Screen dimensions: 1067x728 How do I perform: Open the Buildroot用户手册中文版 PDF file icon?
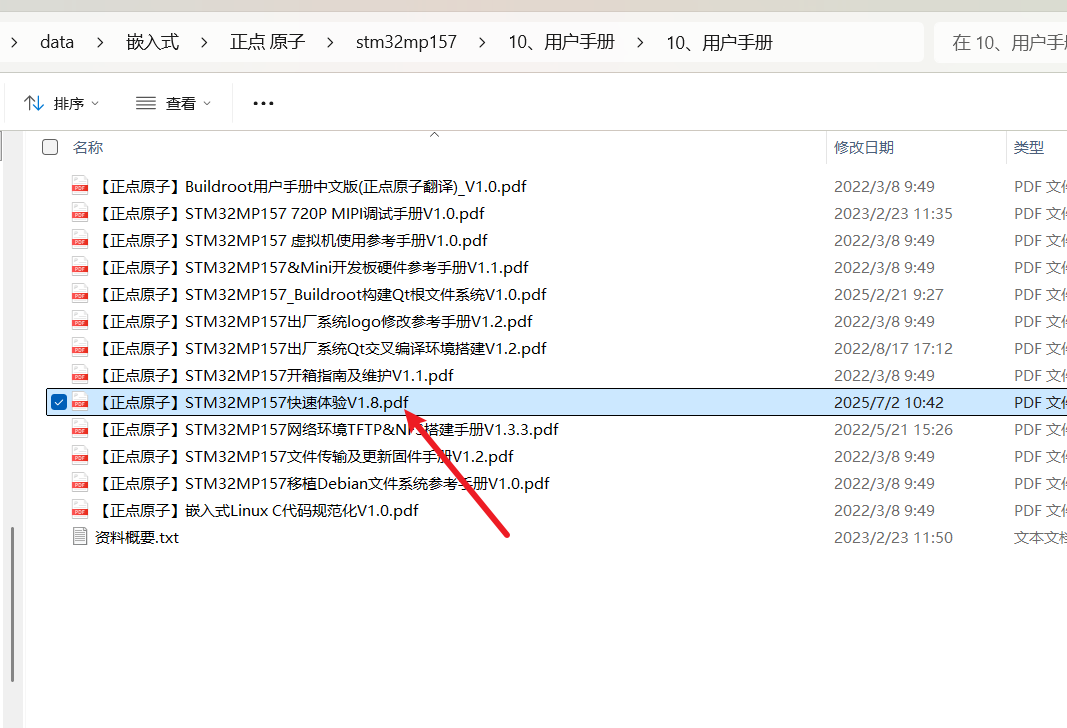click(x=80, y=186)
